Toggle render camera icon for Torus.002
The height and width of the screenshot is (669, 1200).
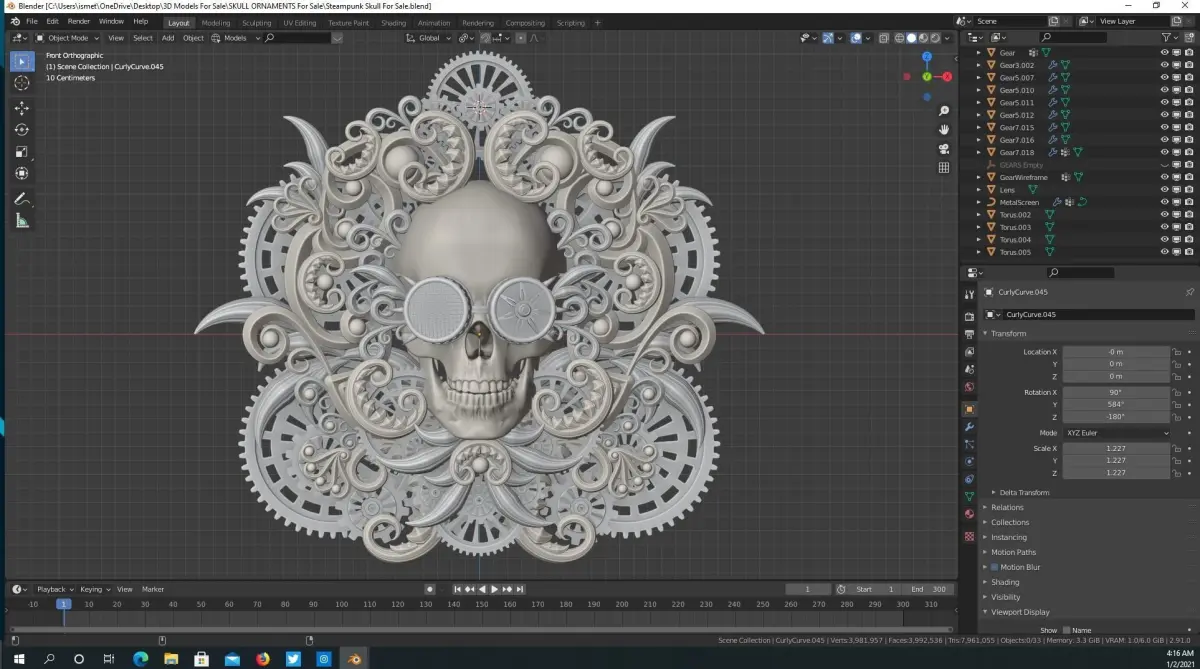click(1188, 214)
